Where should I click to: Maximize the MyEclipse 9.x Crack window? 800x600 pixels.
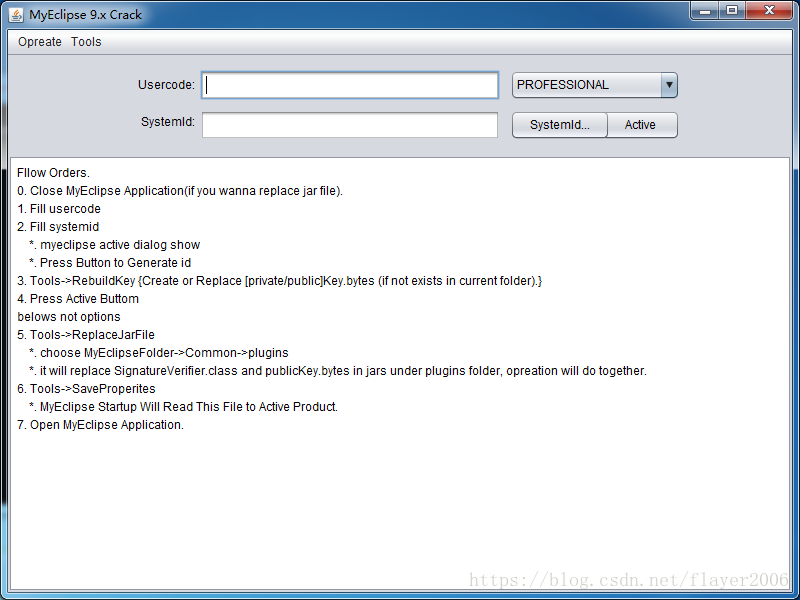click(x=732, y=11)
